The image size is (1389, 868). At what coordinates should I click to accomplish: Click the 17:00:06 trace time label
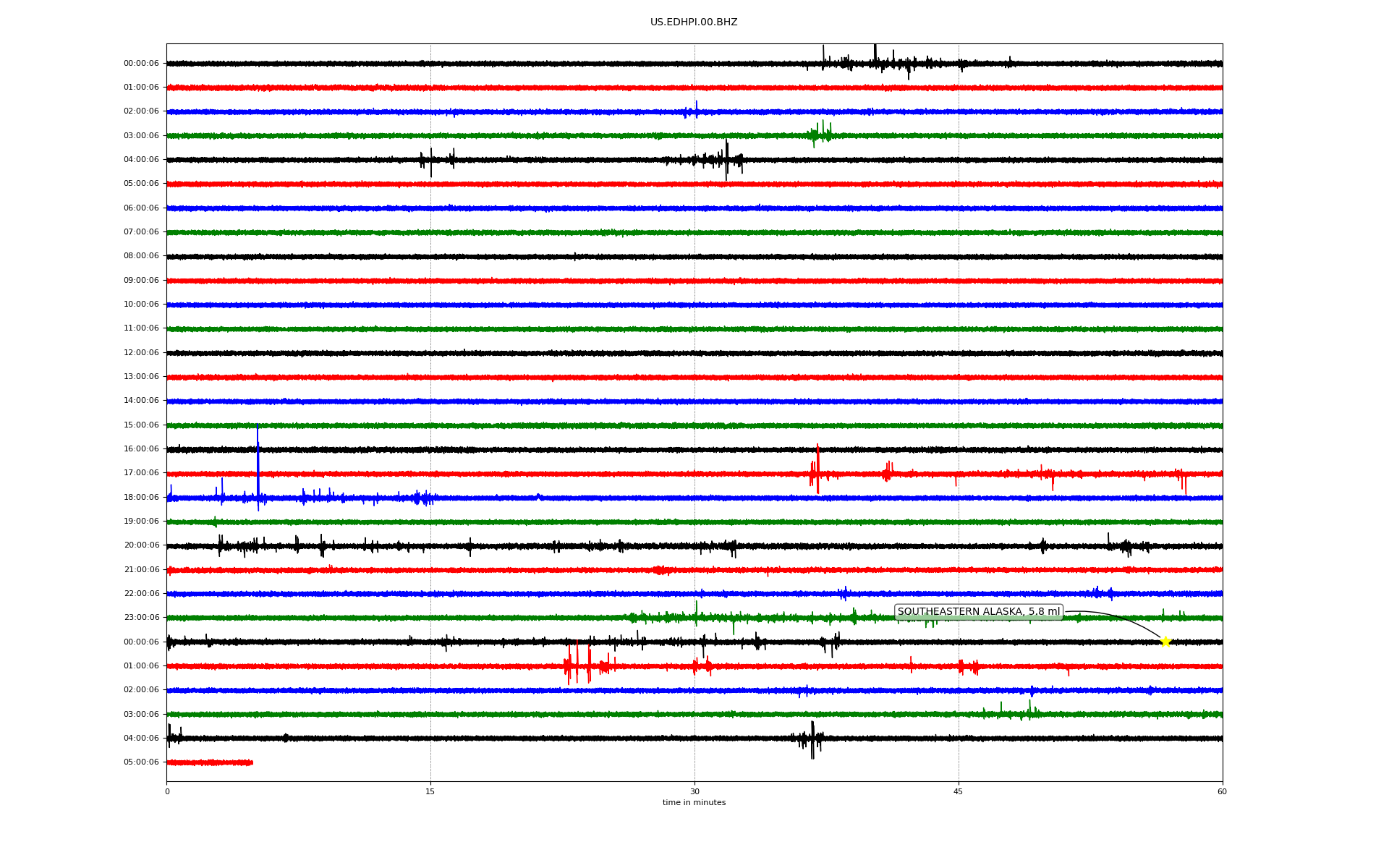coord(141,473)
